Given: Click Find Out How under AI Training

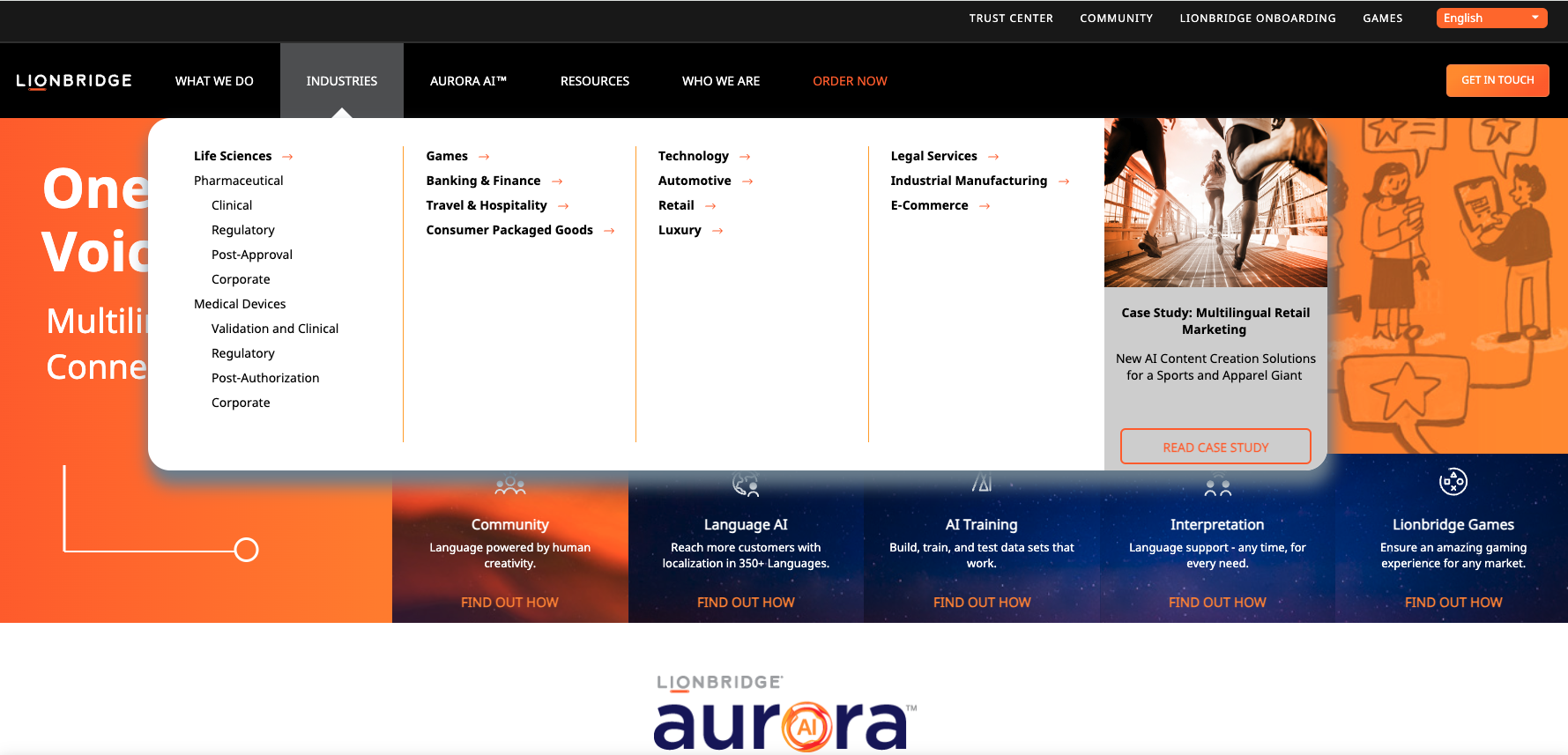Looking at the screenshot, I should (x=982, y=603).
